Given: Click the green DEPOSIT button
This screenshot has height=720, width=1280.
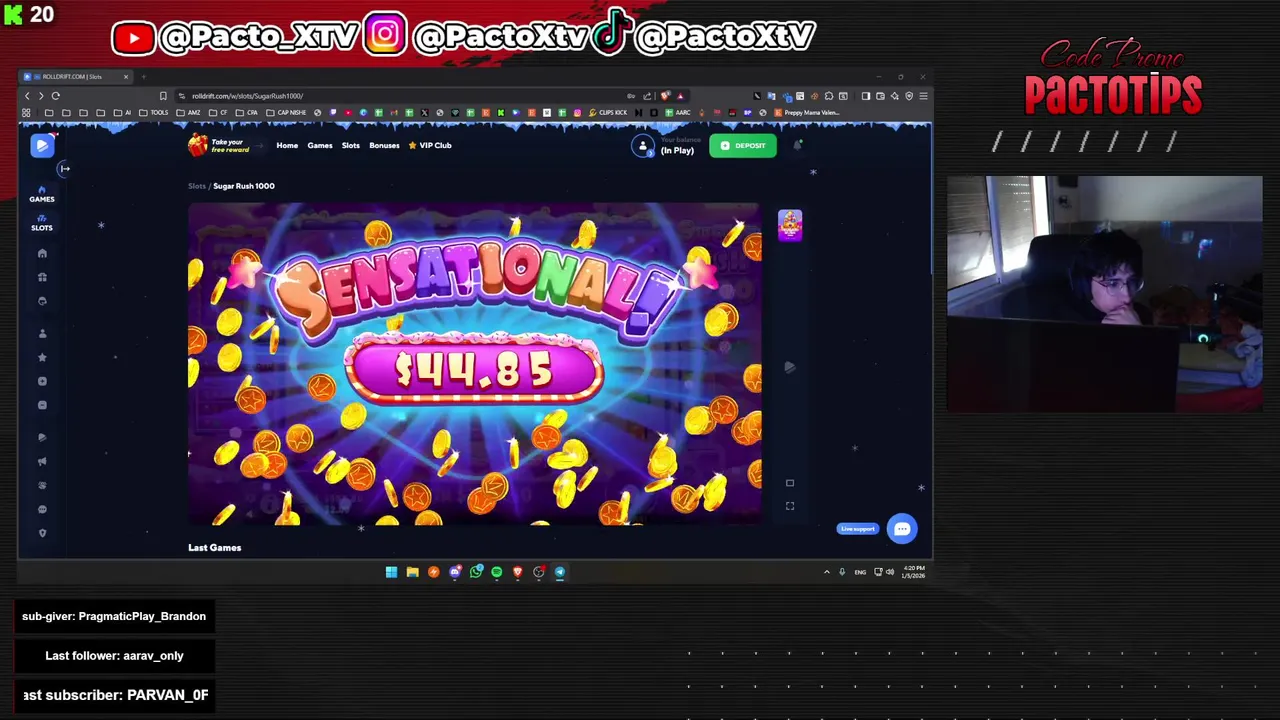Looking at the screenshot, I should coord(743,146).
